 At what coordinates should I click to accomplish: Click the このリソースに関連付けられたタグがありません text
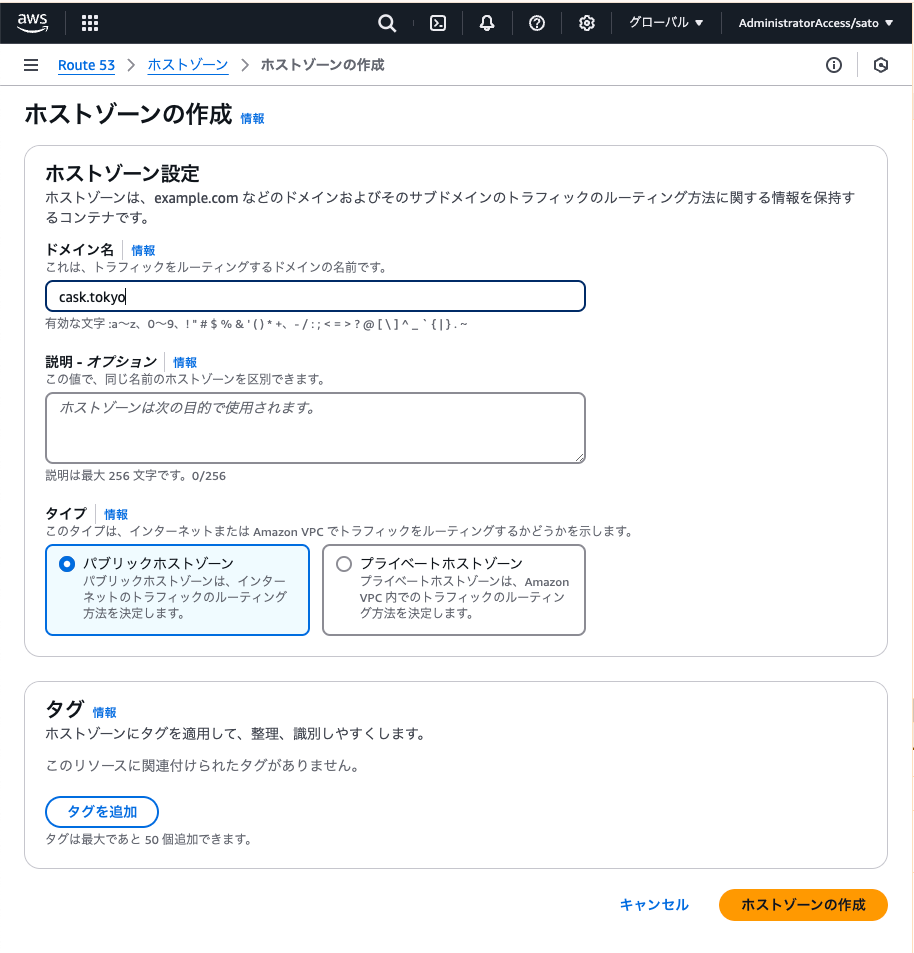(x=204, y=765)
